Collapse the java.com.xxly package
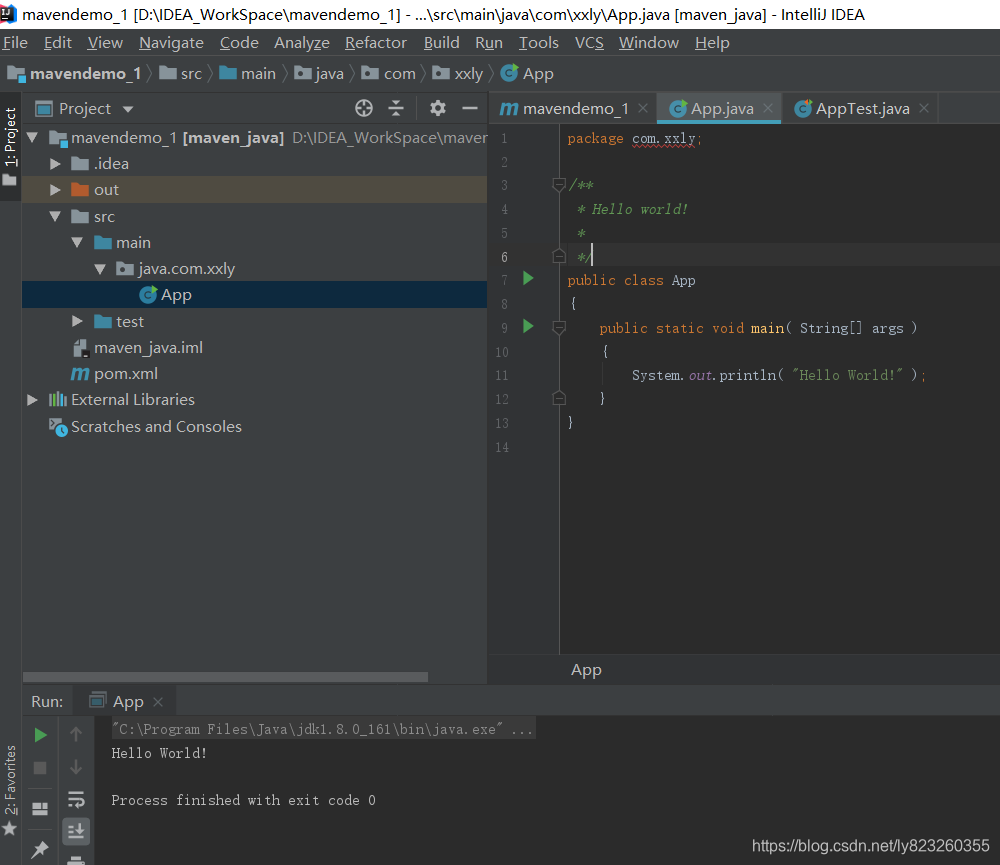 tap(100, 269)
